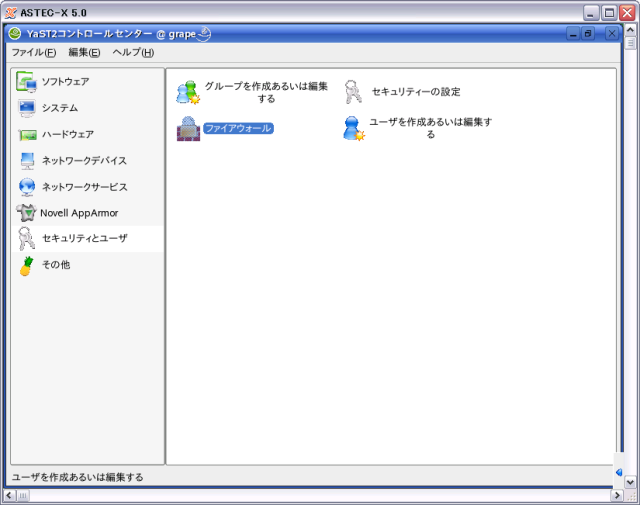Open セキュリティーの設定 module icon
Screen dimensions: 640x505
(x=353, y=92)
